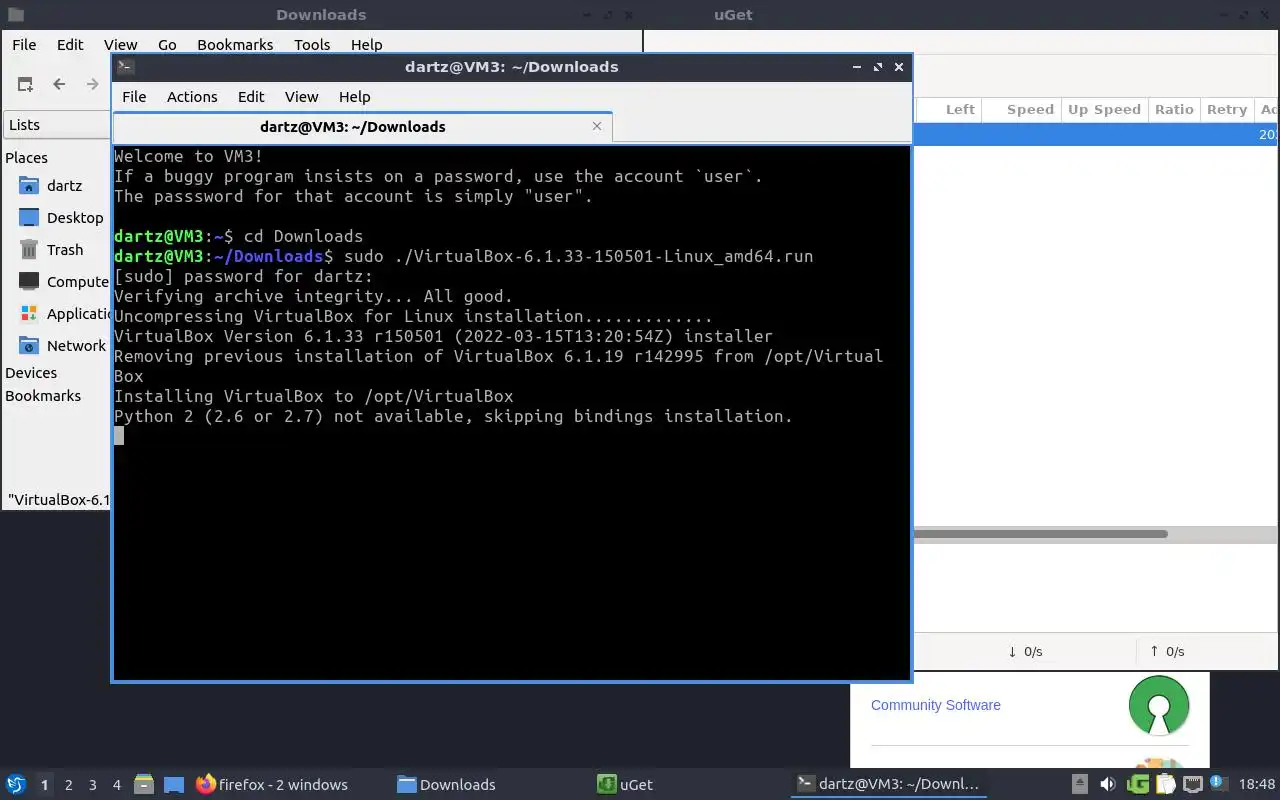Open the clipboard manager tray icon
The width and height of the screenshot is (1280, 800).
(x=1165, y=785)
